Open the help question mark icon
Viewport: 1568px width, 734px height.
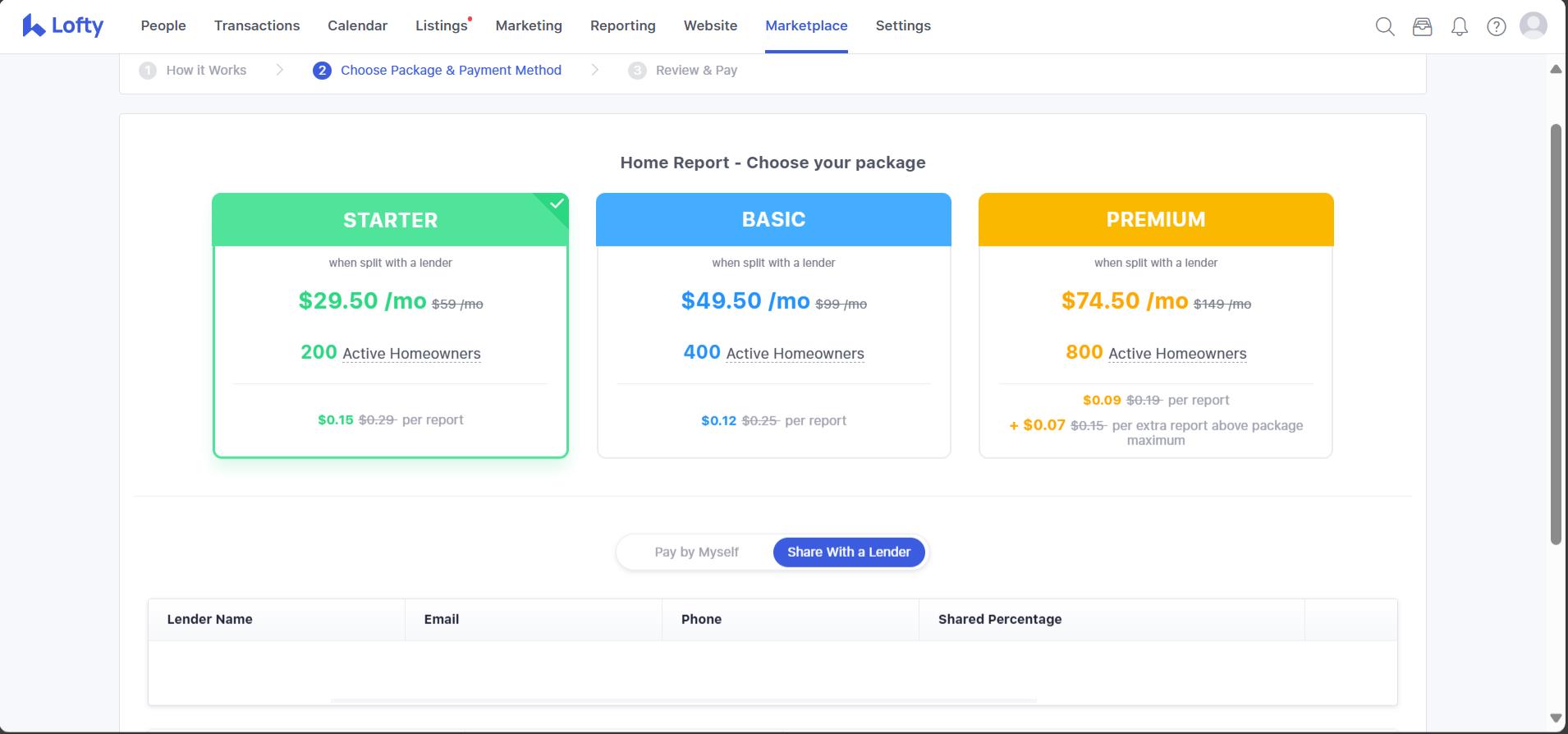(1496, 27)
